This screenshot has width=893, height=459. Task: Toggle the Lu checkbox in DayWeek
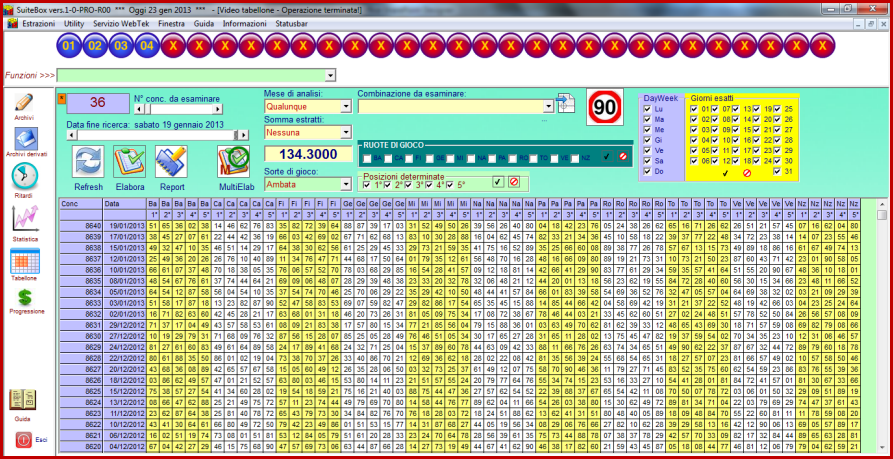[x=646, y=107]
